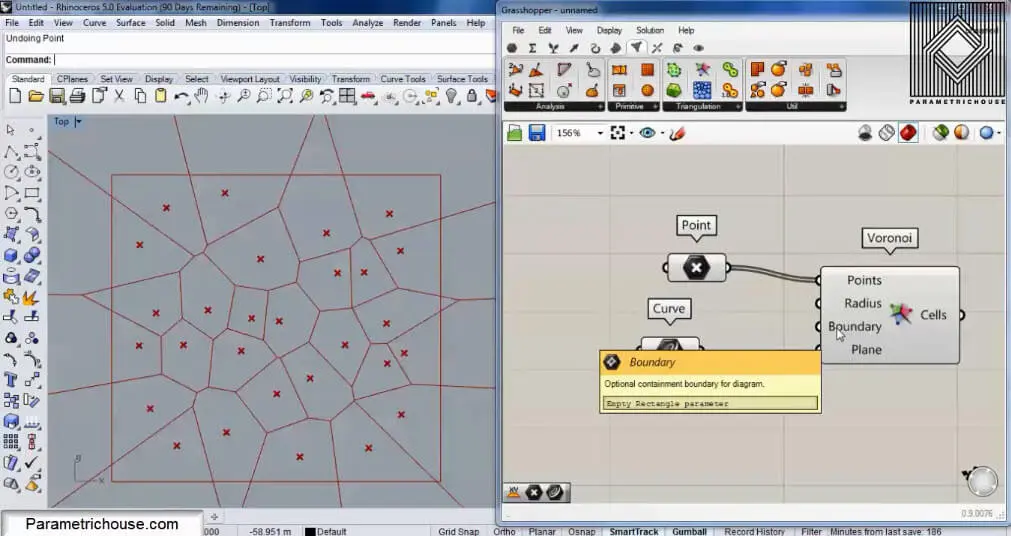Switch to the CPlanes toolbar tab

pos(72,79)
